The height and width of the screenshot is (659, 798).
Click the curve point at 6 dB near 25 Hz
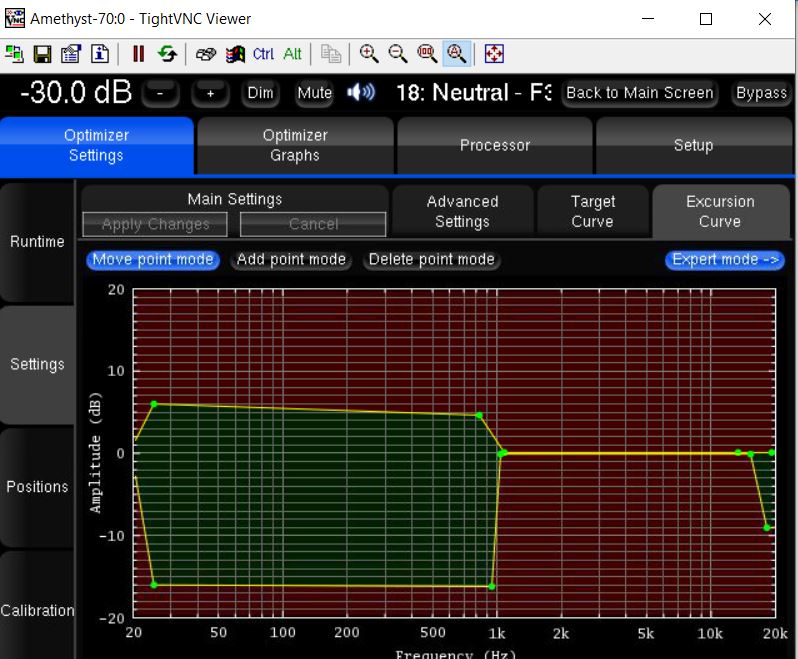[x=154, y=404]
